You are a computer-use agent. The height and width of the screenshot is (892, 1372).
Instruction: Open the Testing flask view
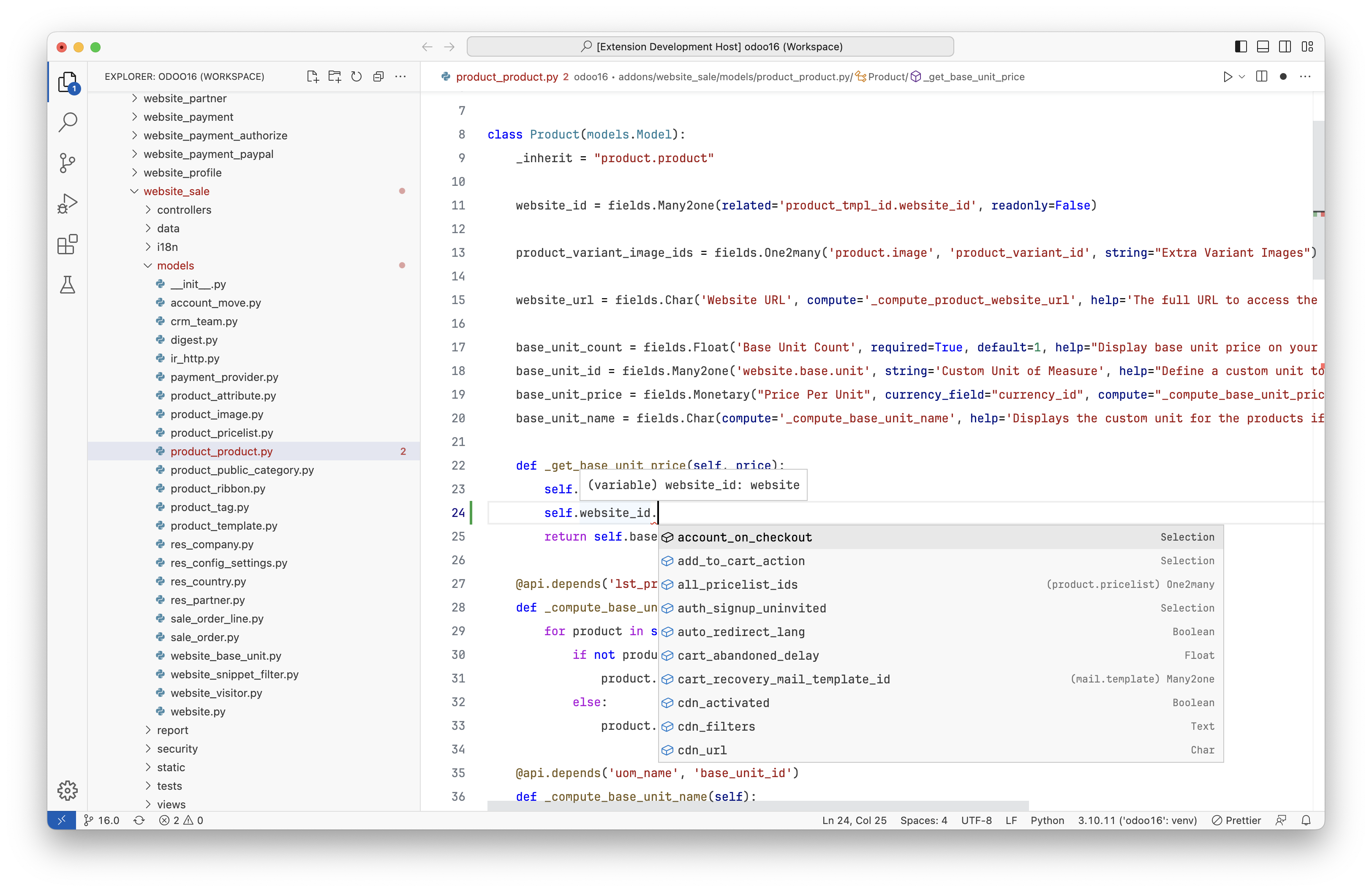point(68,285)
